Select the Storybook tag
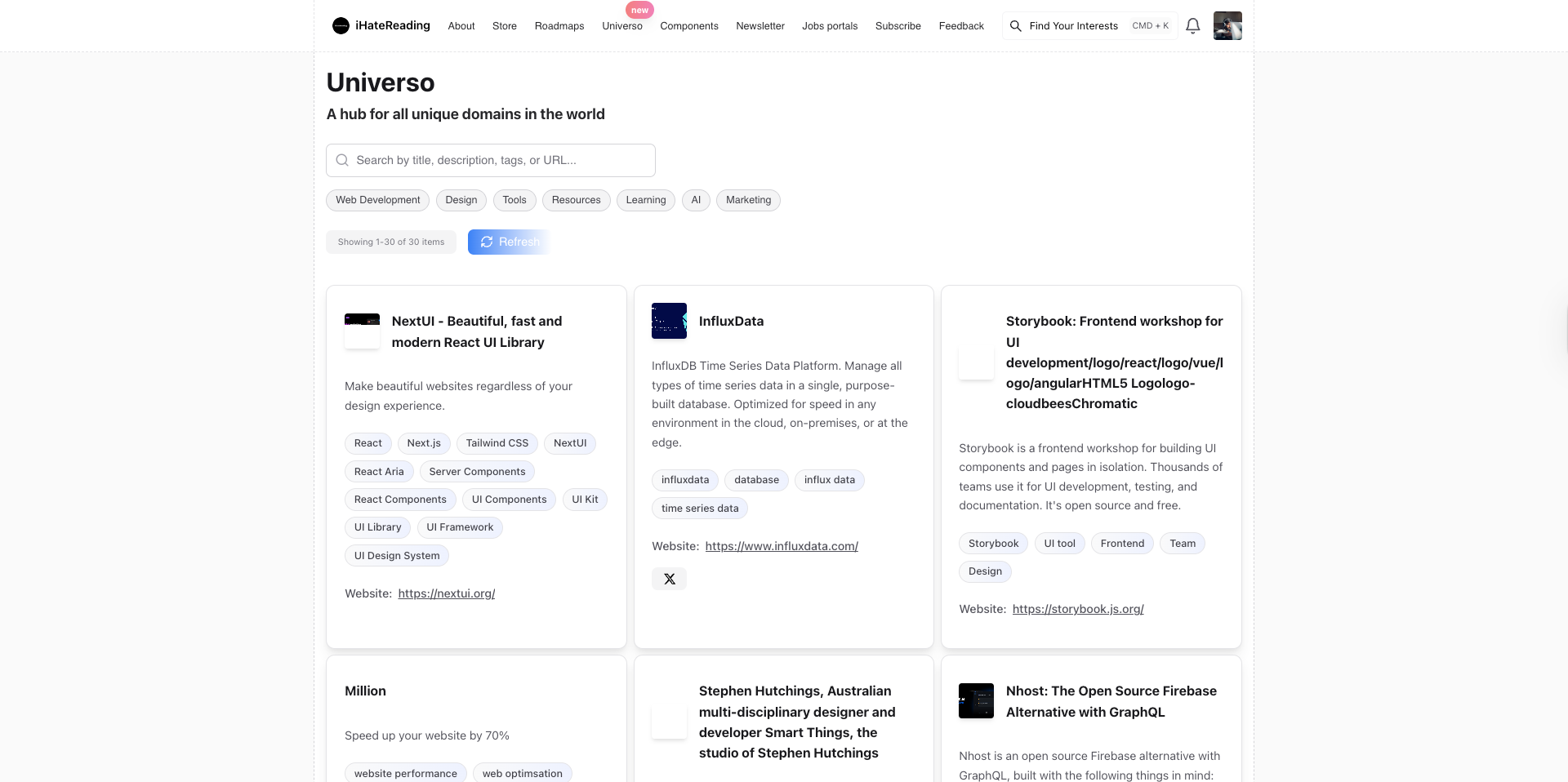 tap(993, 544)
